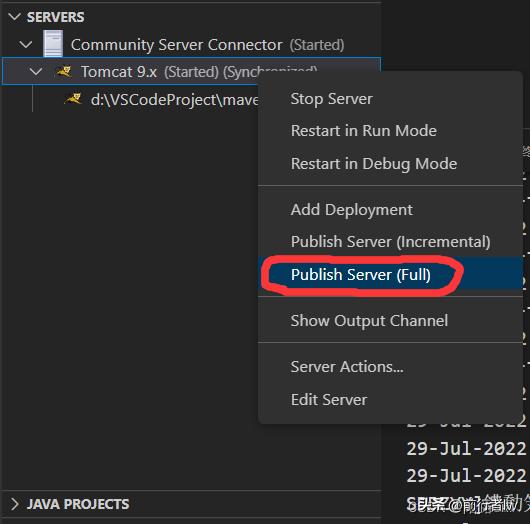
Task: Open Show Output Channel entry
Action: (x=390, y=320)
